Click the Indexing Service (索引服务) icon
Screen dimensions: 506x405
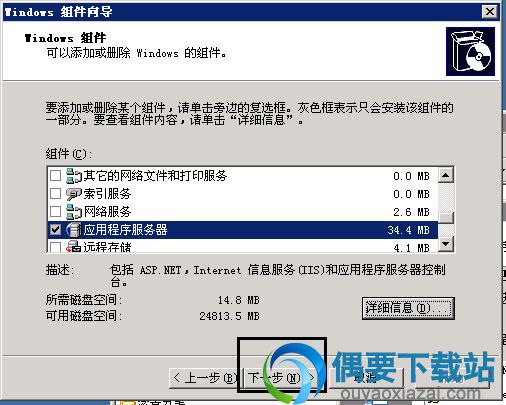coord(74,194)
